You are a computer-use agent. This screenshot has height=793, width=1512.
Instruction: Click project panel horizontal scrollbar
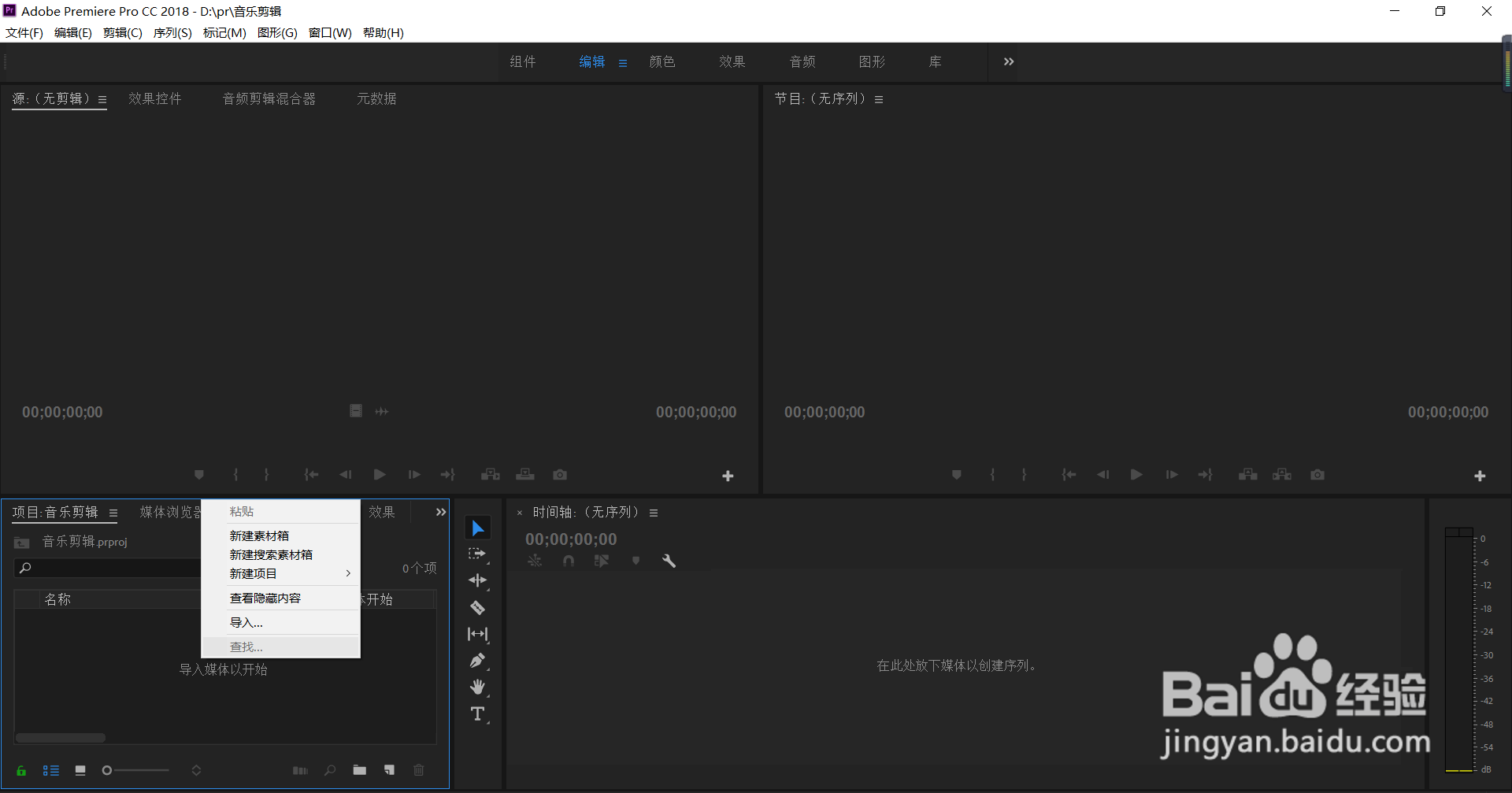point(61,738)
